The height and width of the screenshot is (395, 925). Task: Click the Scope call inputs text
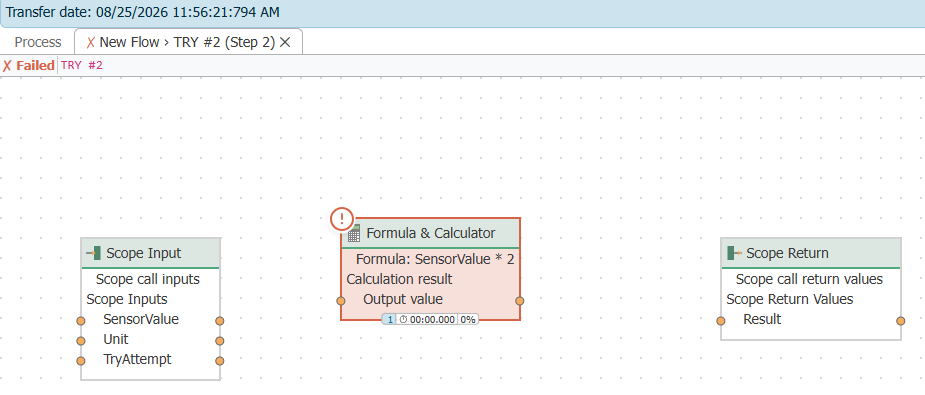tap(147, 279)
